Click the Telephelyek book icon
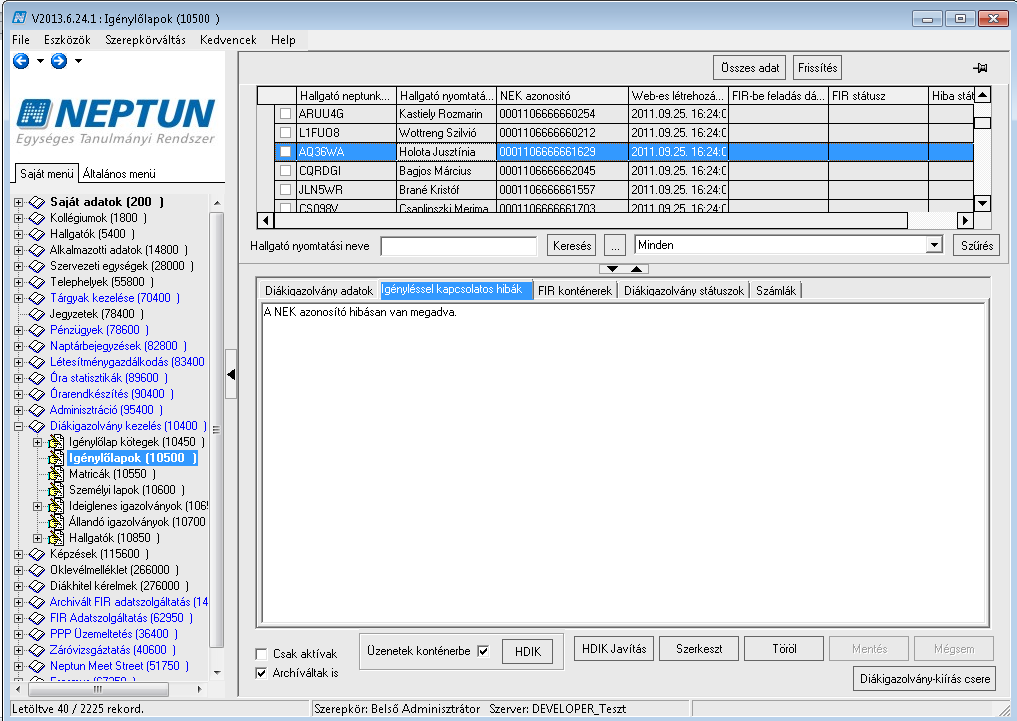 click(x=37, y=282)
